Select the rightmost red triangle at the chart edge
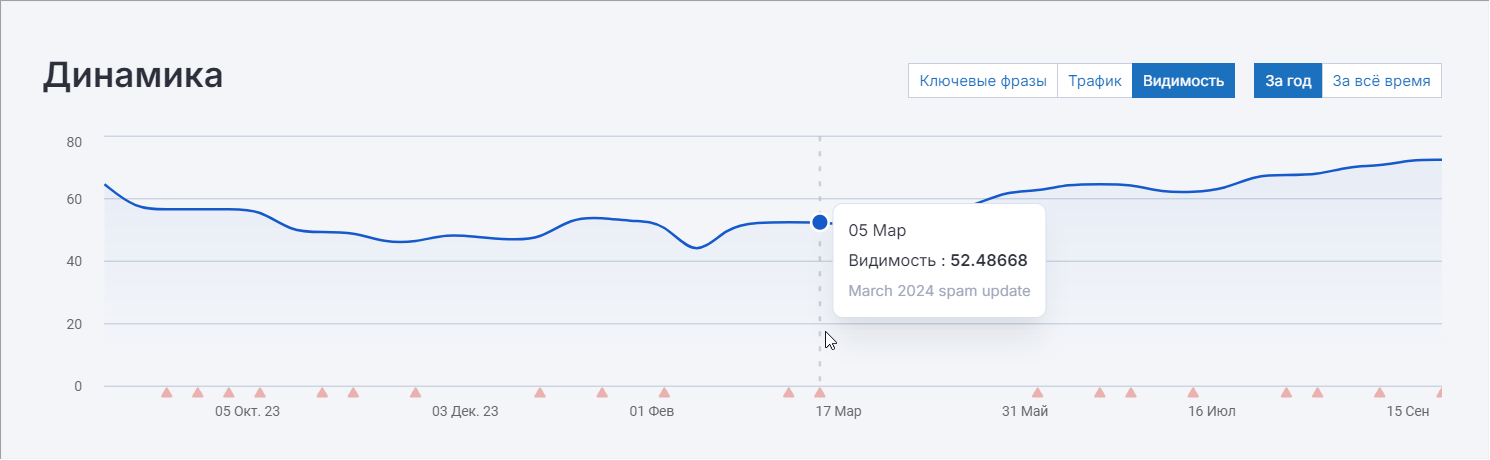Viewport: 1490px width, 460px height. (1440, 393)
